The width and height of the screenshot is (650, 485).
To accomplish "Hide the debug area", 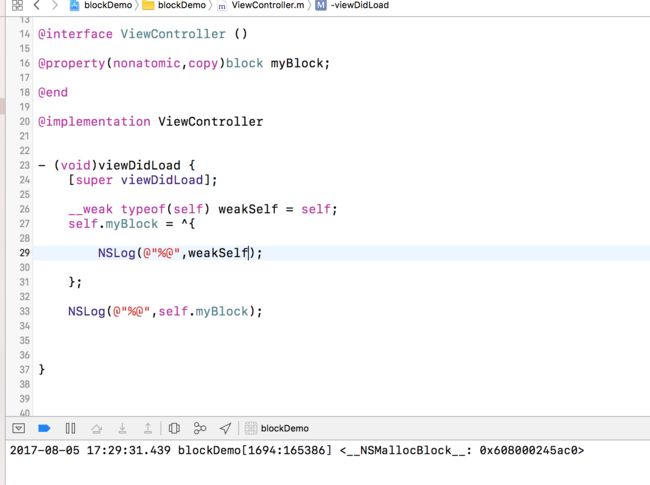I will coord(19,428).
